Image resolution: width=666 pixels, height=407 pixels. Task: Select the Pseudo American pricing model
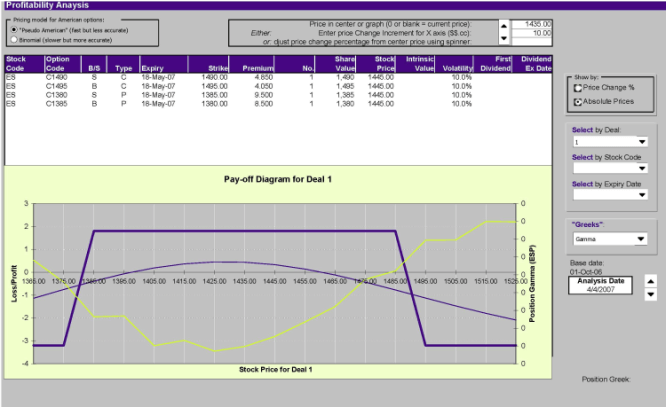click(x=13, y=30)
